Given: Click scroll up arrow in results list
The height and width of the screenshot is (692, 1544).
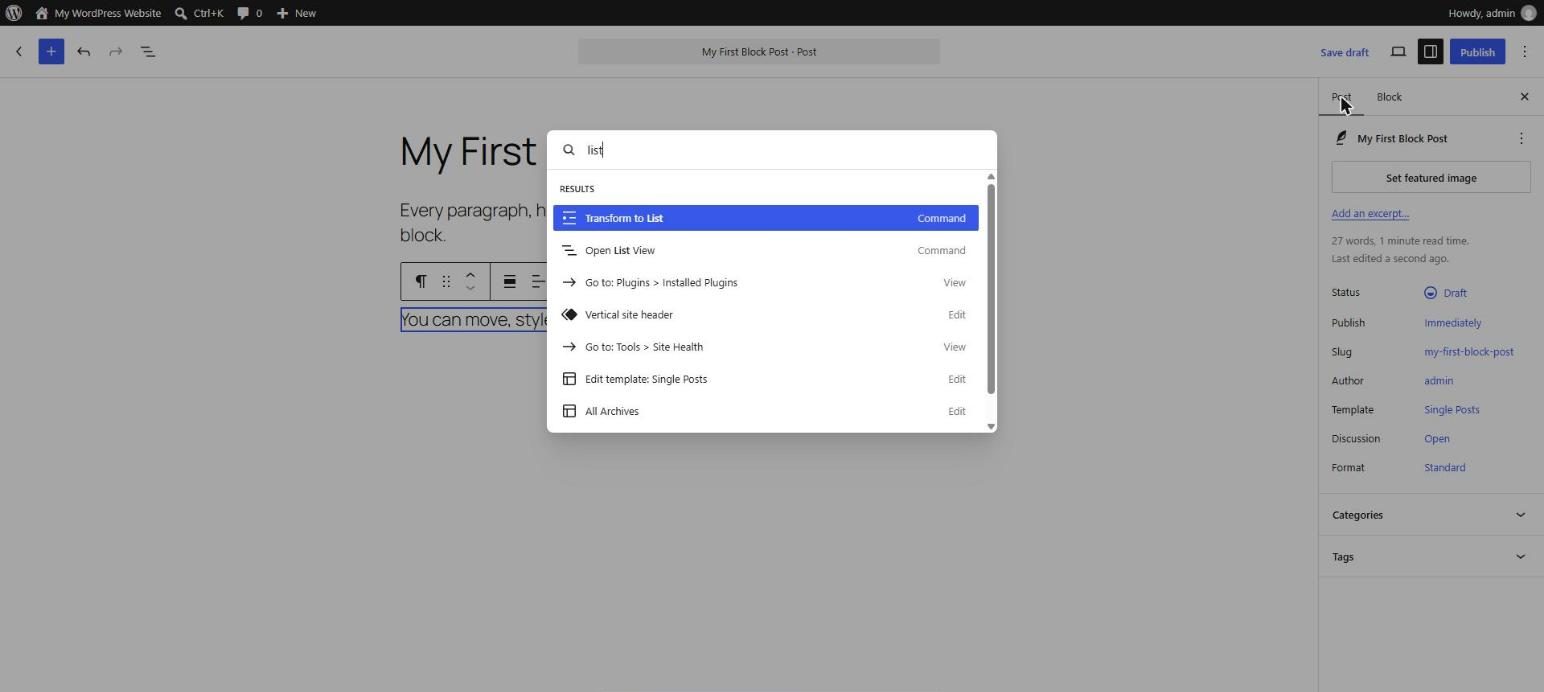Looking at the screenshot, I should pos(991,177).
